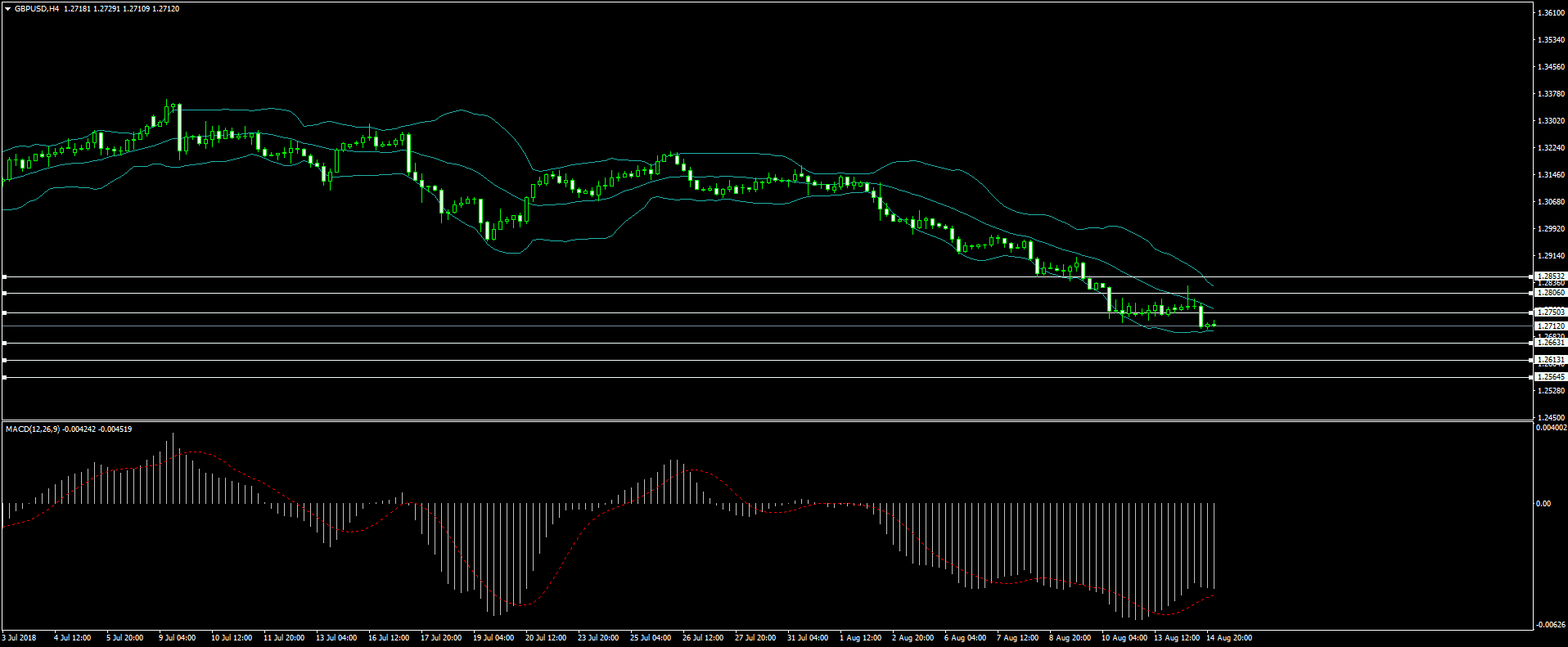Select the 1.26631 horizontal line price tag
The height and width of the screenshot is (647, 1568).
1550,343
